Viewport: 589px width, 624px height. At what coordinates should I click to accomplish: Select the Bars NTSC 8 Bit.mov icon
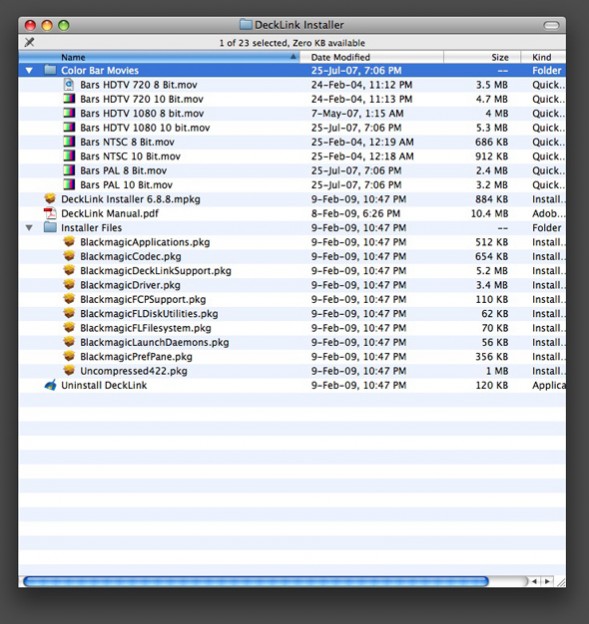click(69, 142)
